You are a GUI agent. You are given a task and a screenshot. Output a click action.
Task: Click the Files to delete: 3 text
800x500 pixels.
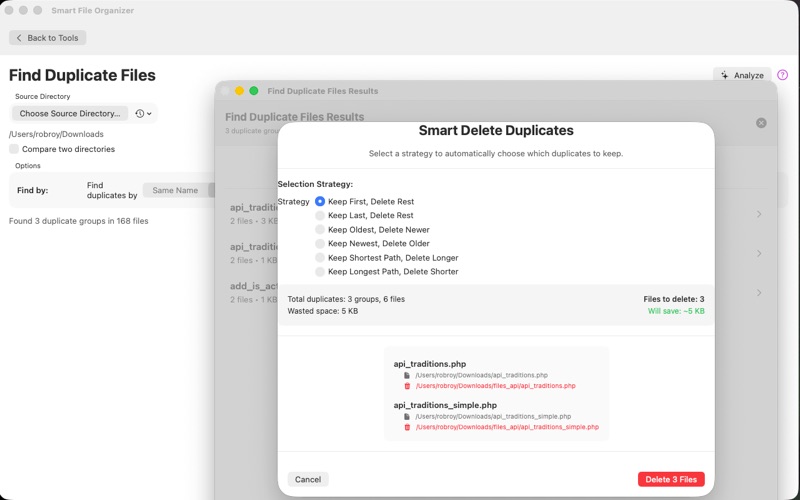[673, 299]
